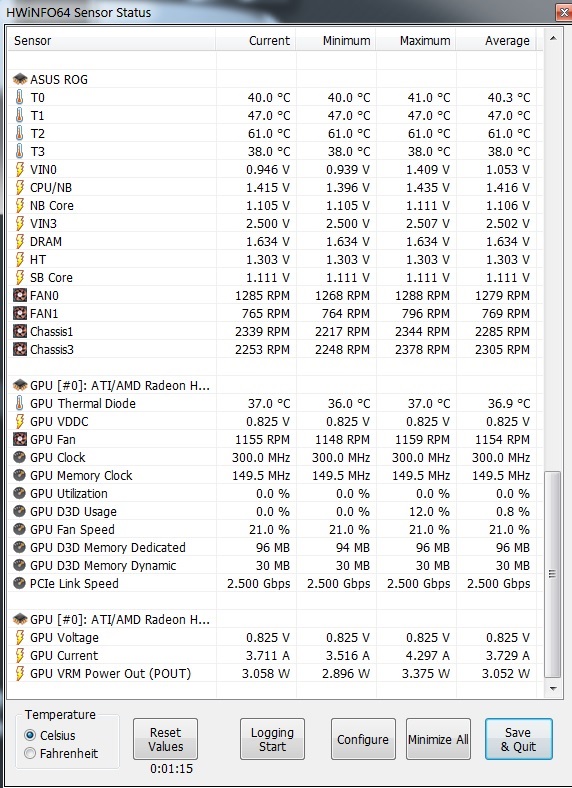Click the Reset Values button
This screenshot has width=572, height=788.
(x=165, y=739)
